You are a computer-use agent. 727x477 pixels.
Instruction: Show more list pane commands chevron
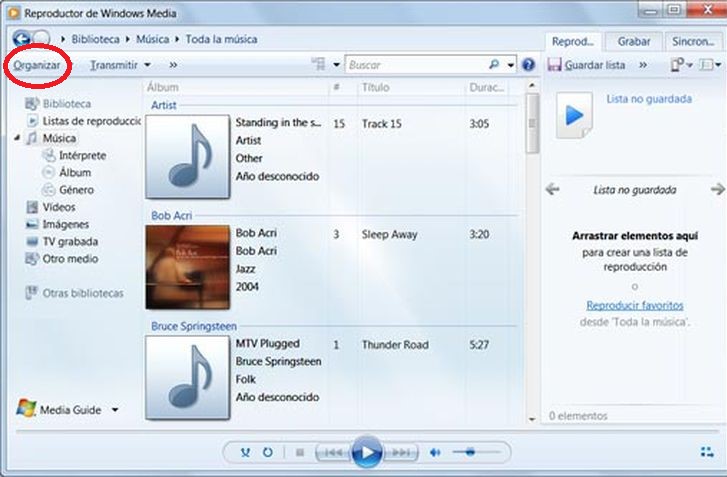click(643, 65)
